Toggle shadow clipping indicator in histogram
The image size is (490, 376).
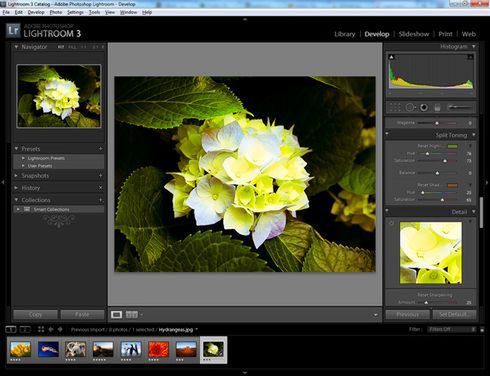392,57
